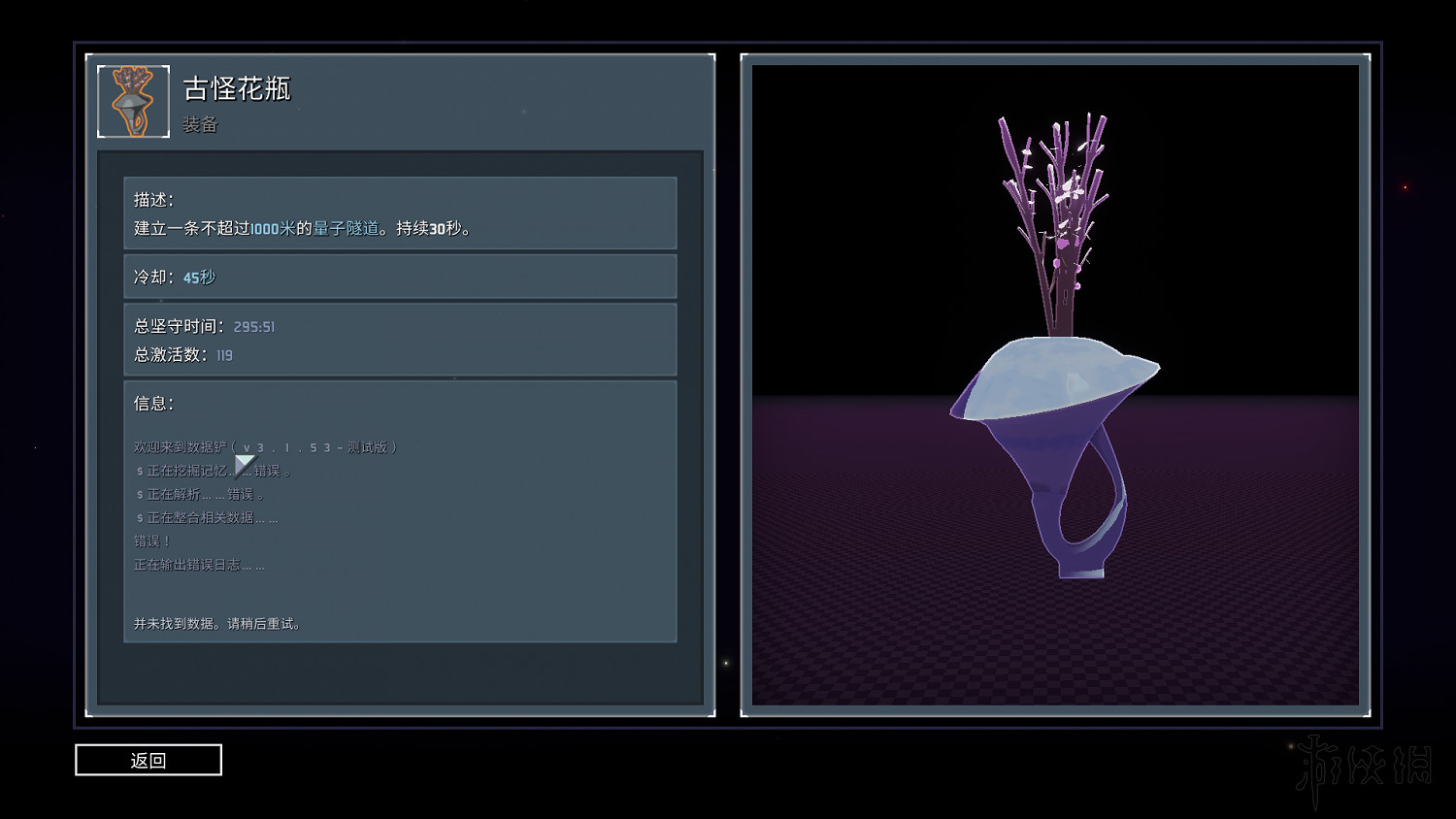The image size is (1456, 819).
Task: Click the 正在输出错误日志 log line
Action: click(x=199, y=565)
